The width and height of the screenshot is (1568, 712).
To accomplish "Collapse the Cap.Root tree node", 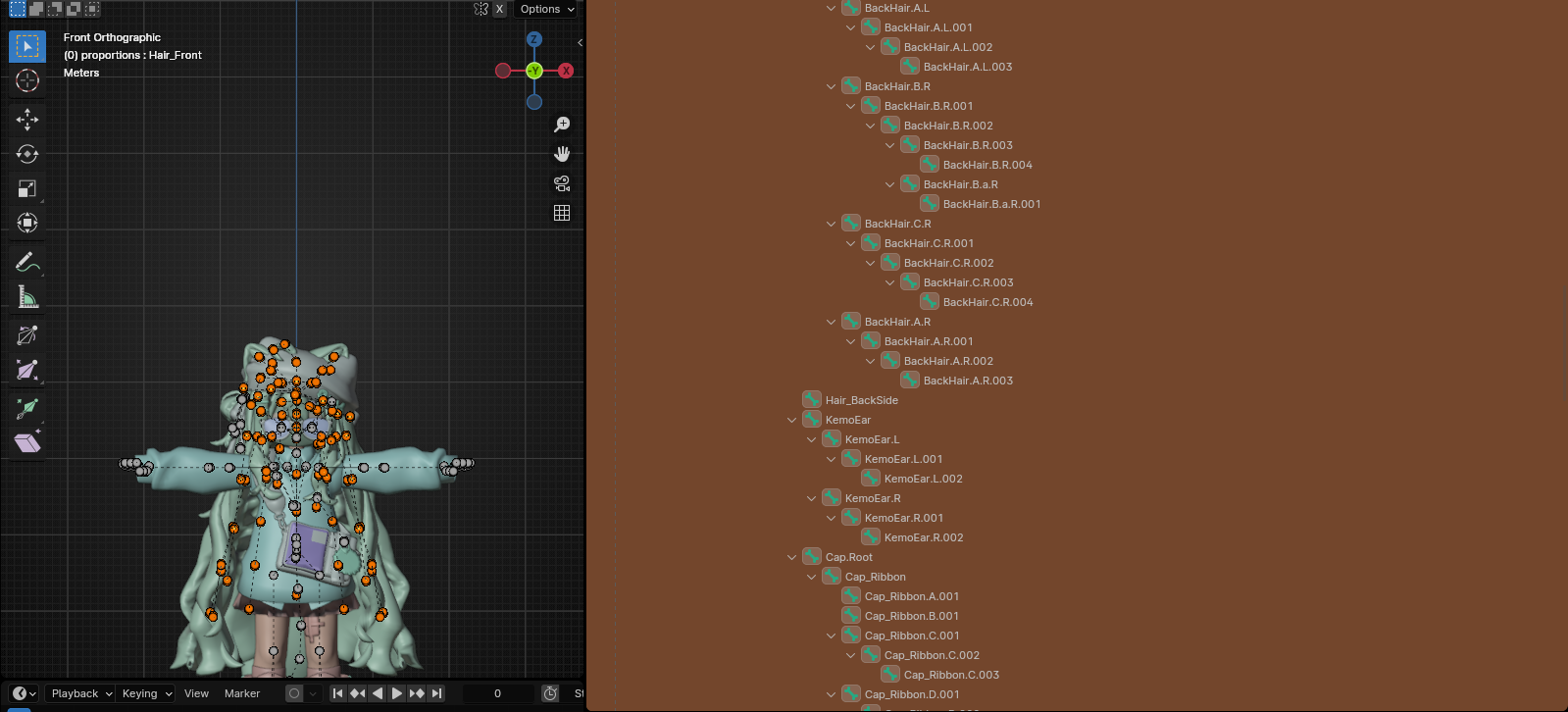I will pos(792,557).
